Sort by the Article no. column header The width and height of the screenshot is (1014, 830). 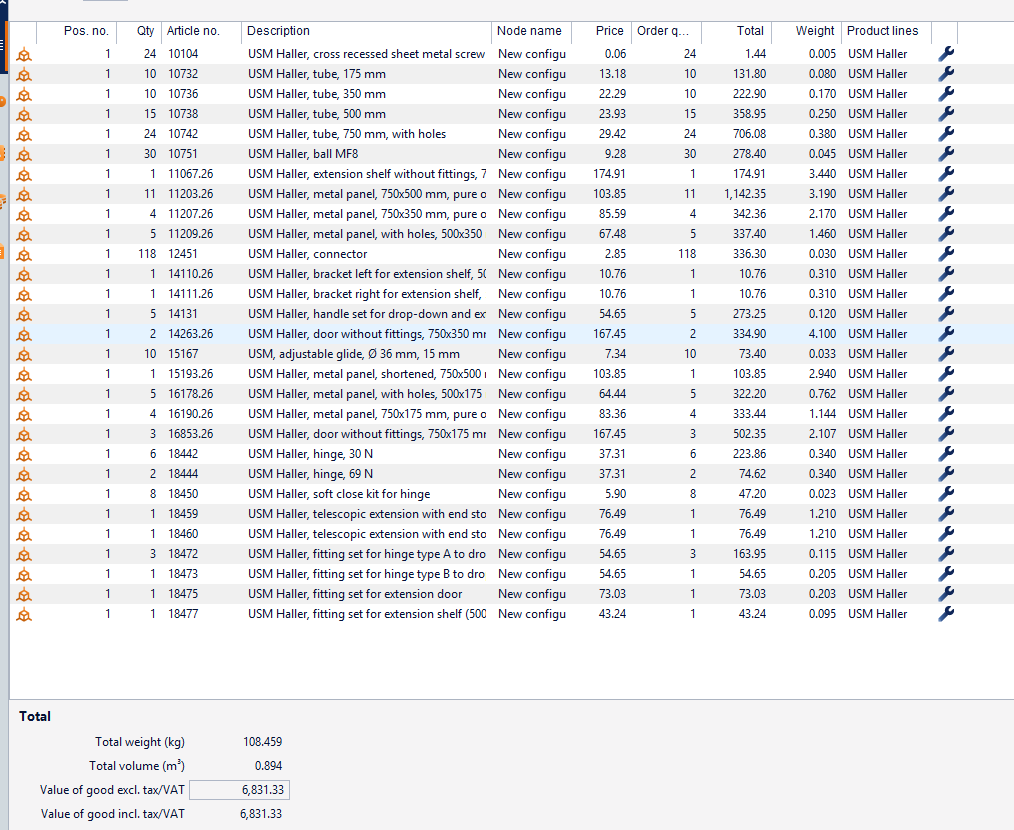[x=201, y=31]
